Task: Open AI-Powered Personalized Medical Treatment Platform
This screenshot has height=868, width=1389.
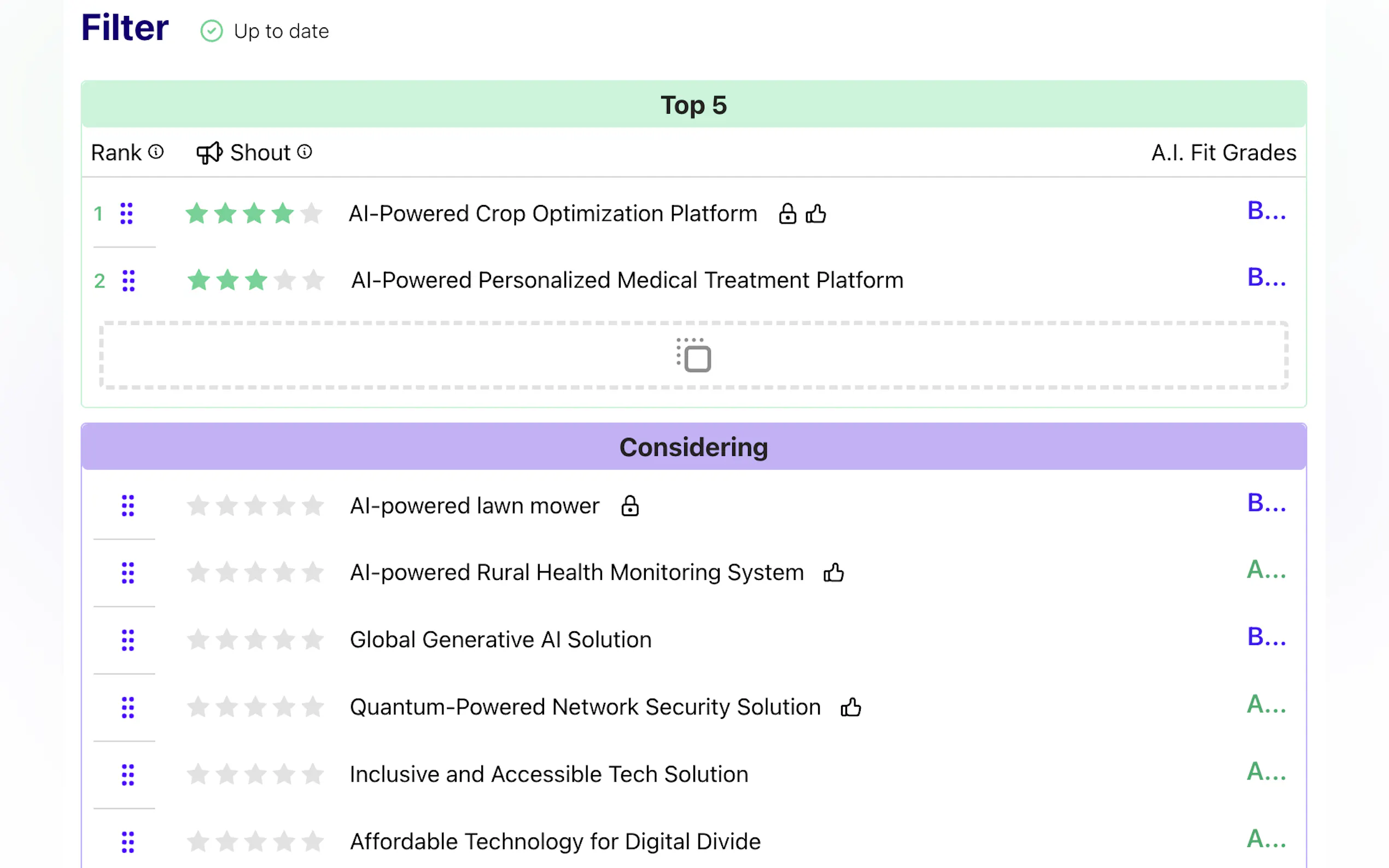Action: [x=627, y=281]
